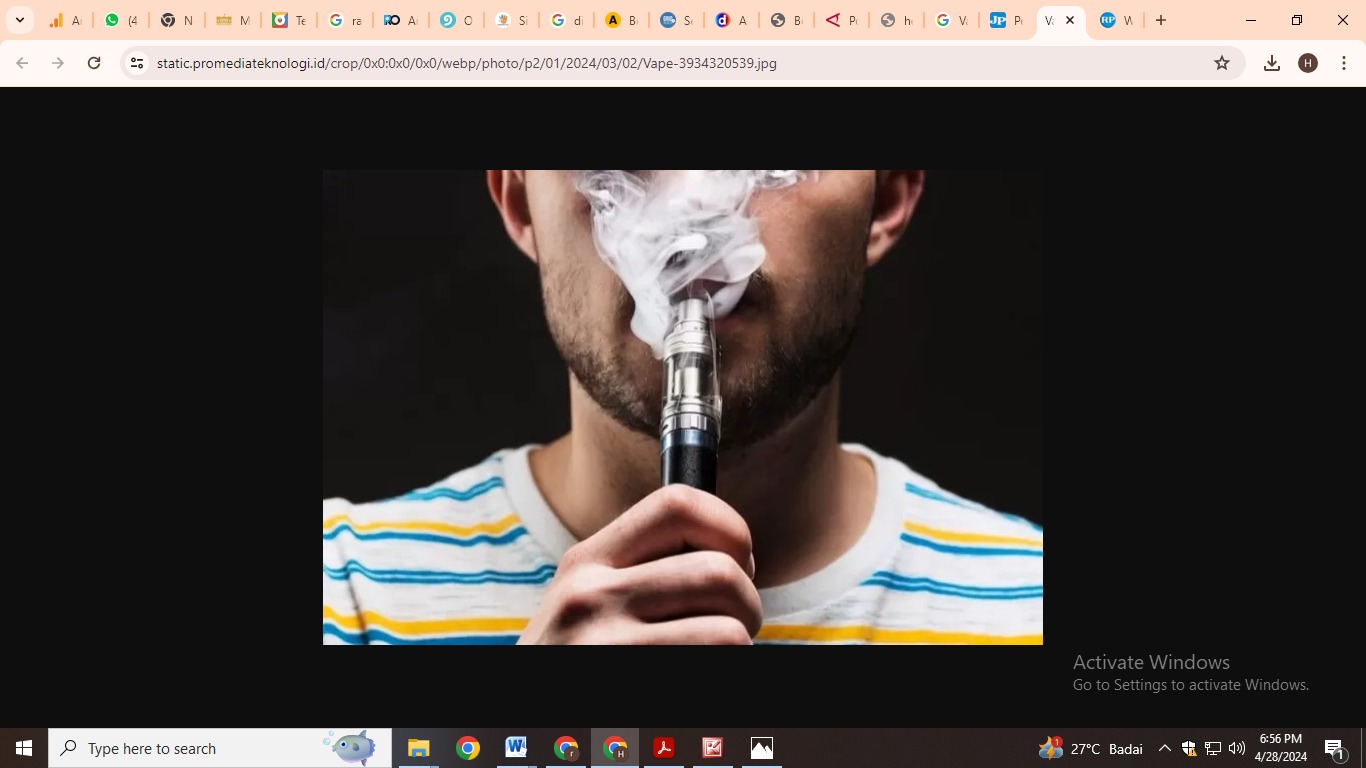Open first Google Chrome taskbar icon
Image resolution: width=1366 pixels, height=768 pixels.
tap(468, 748)
